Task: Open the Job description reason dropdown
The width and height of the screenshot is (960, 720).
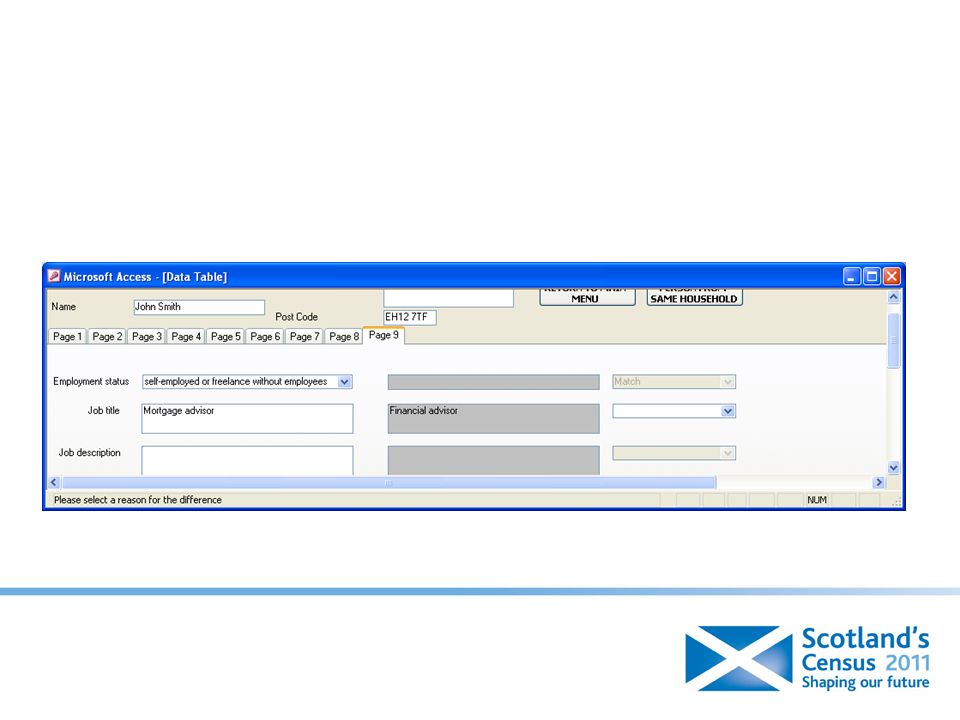Action: (x=727, y=453)
